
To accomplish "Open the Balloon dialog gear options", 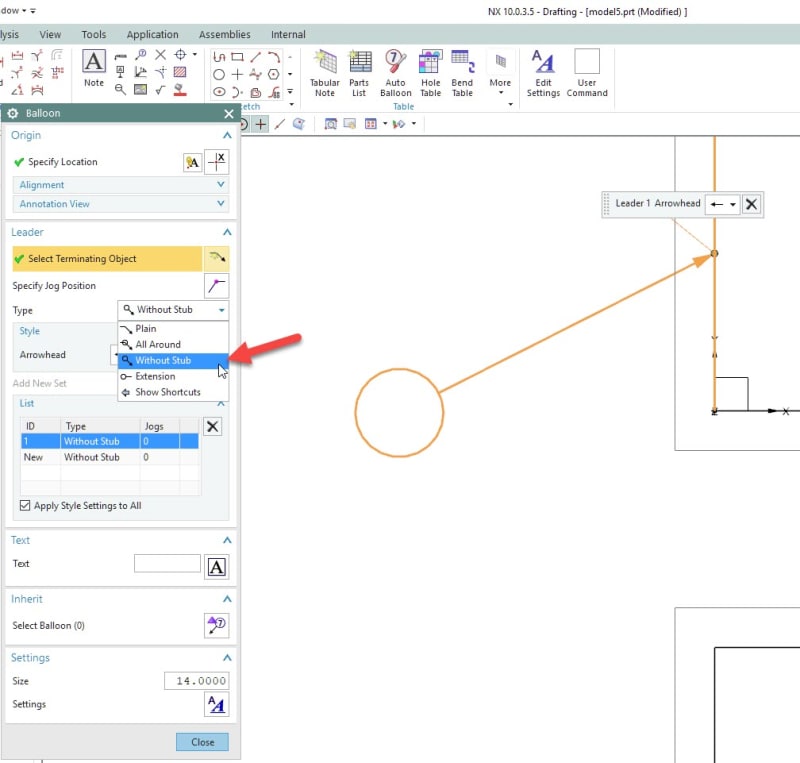I will 13,113.
